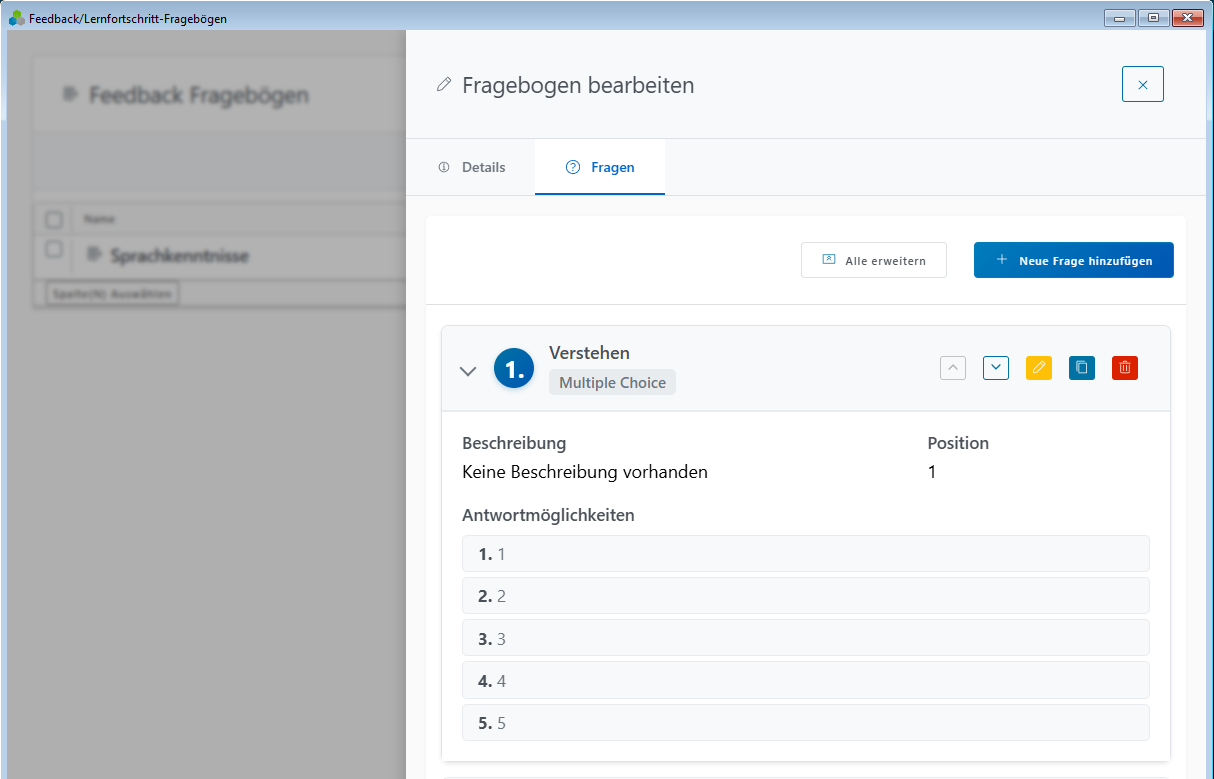
Task: Switch to the Details tab
Action: point(472,167)
